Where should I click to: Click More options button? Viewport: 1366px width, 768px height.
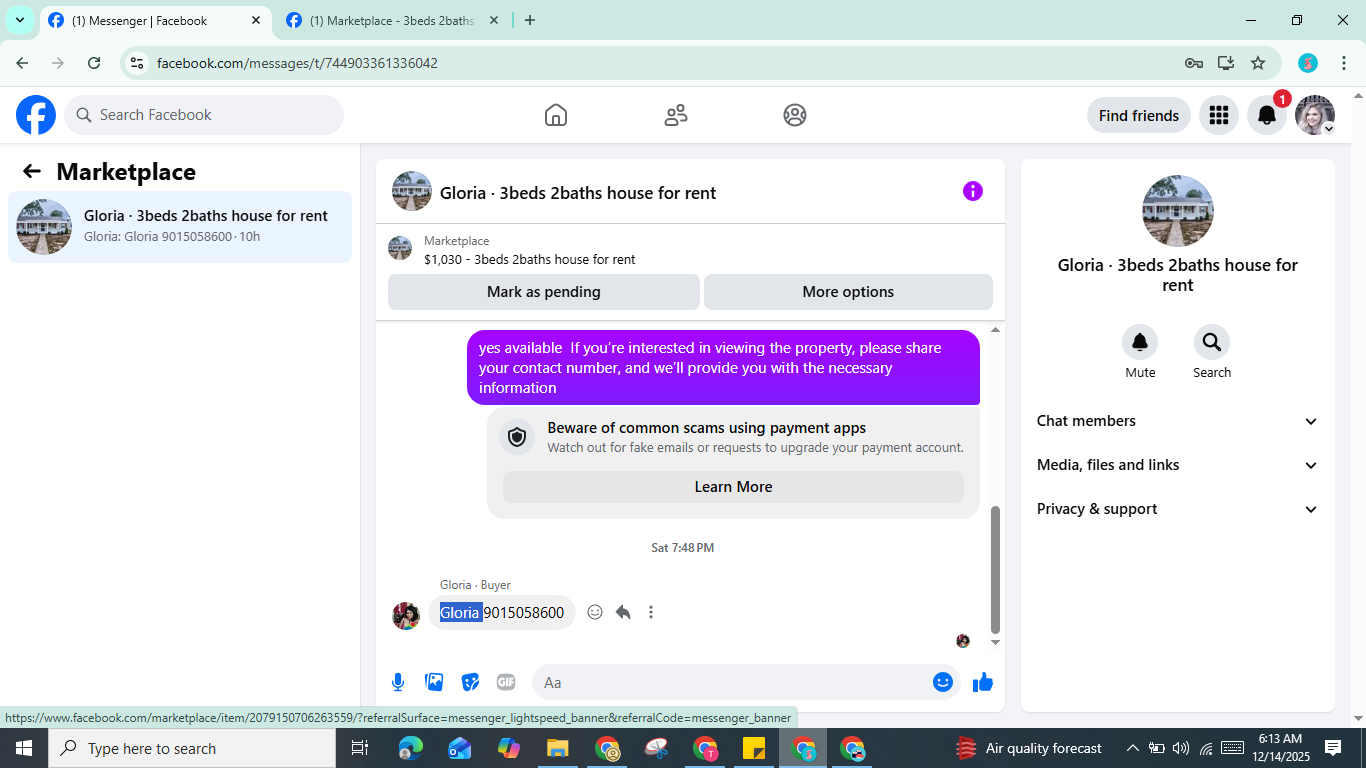(x=848, y=292)
